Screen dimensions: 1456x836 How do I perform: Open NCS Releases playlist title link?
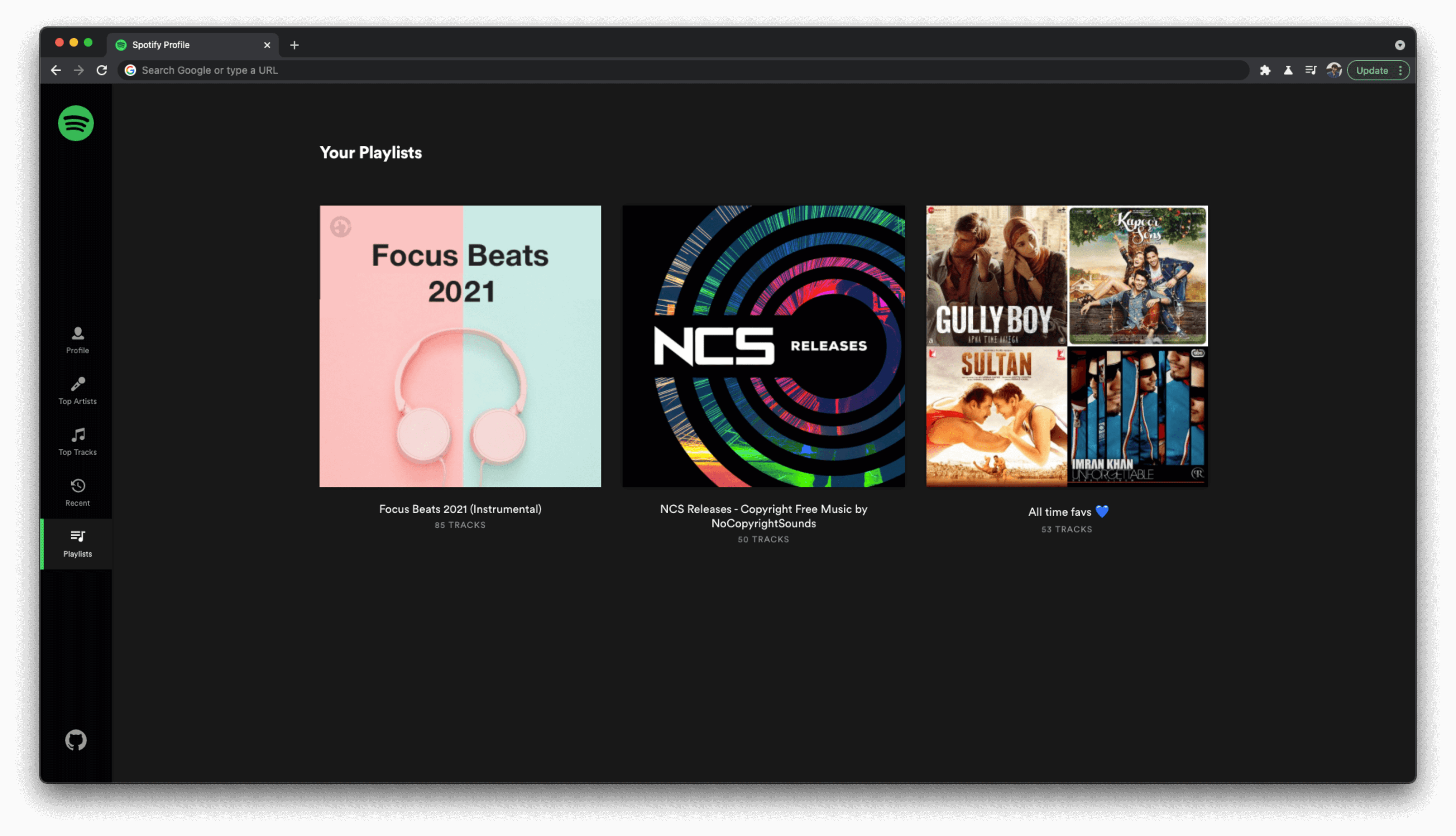click(x=763, y=516)
